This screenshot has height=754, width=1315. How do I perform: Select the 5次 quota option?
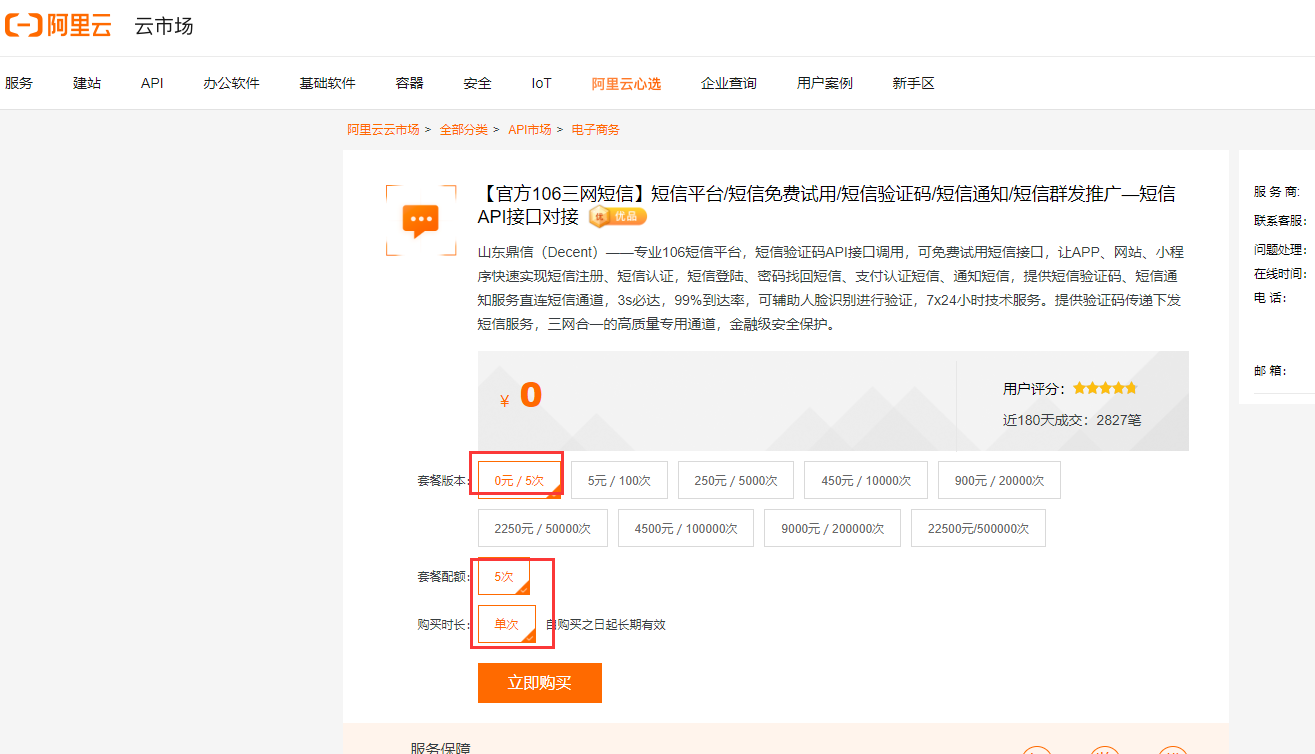point(503,576)
